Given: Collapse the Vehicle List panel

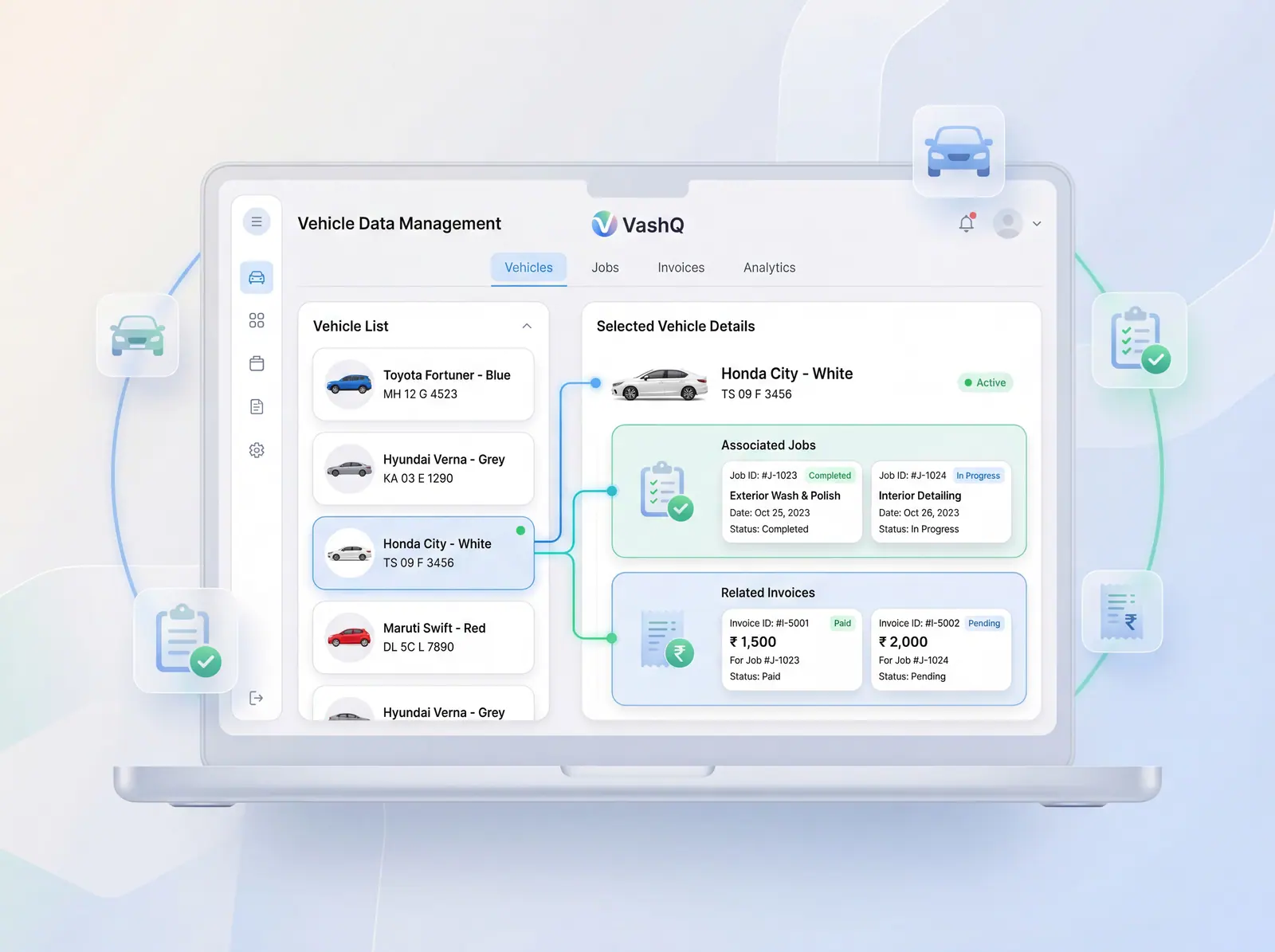Looking at the screenshot, I should point(526,327).
